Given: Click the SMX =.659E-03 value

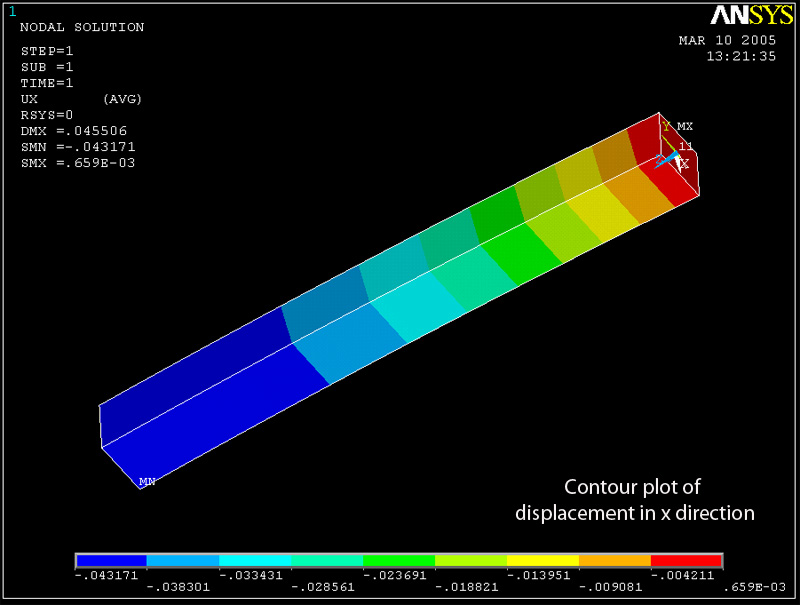Looking at the screenshot, I should [x=78, y=163].
